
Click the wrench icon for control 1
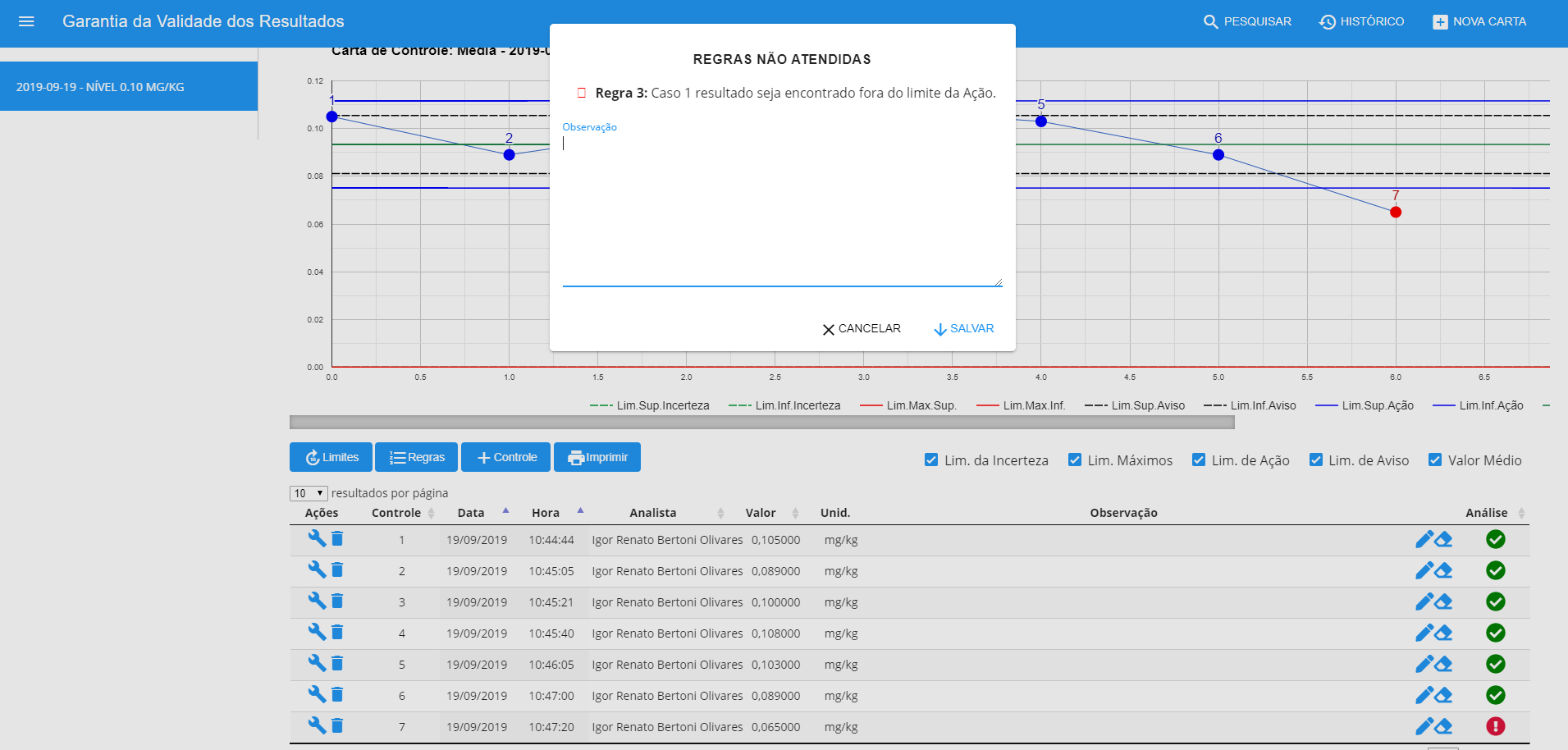point(317,538)
